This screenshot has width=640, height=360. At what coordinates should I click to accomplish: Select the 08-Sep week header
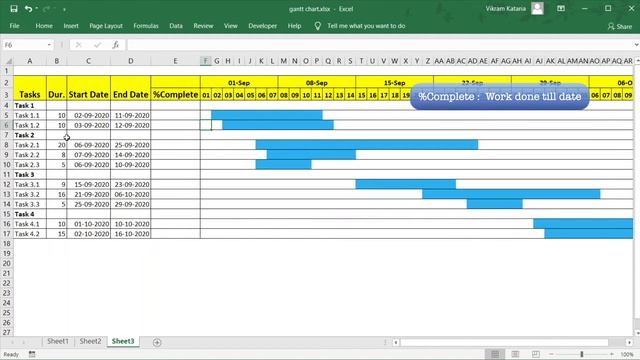click(x=317, y=83)
